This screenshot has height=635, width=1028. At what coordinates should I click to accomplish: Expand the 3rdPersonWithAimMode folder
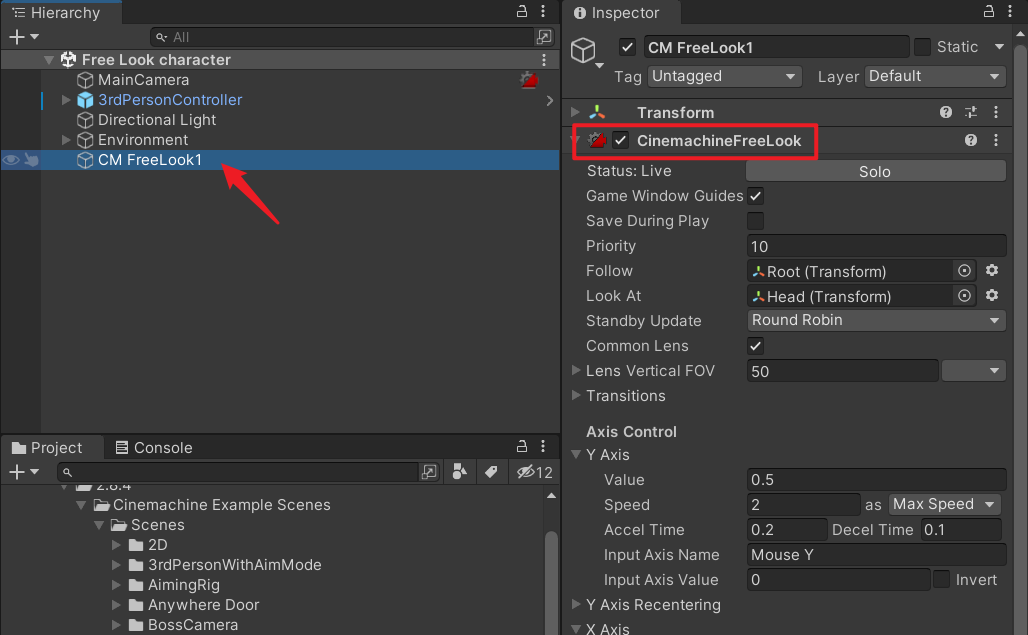point(116,565)
